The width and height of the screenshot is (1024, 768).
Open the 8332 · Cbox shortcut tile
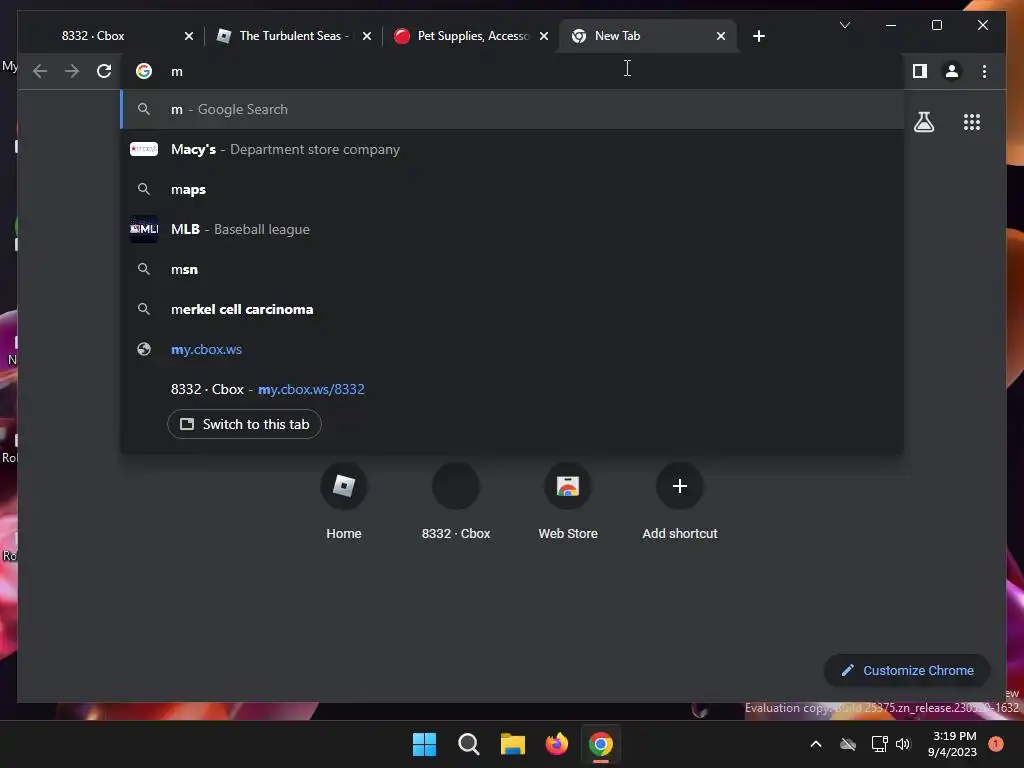point(456,502)
